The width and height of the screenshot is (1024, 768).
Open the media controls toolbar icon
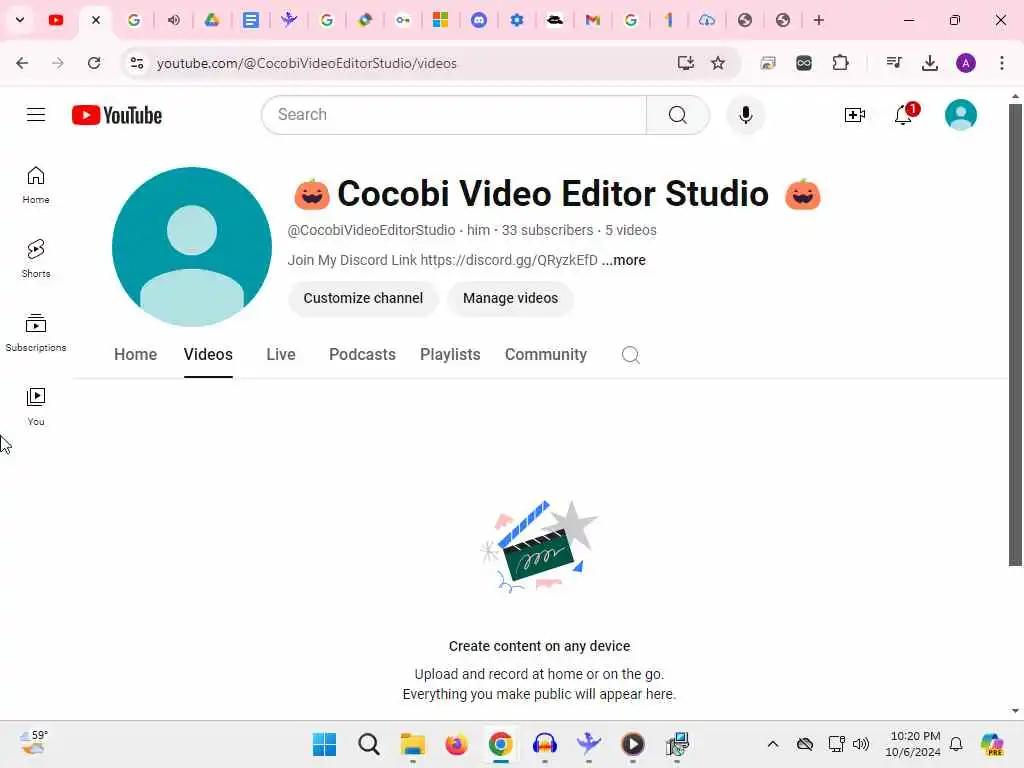[x=894, y=63]
